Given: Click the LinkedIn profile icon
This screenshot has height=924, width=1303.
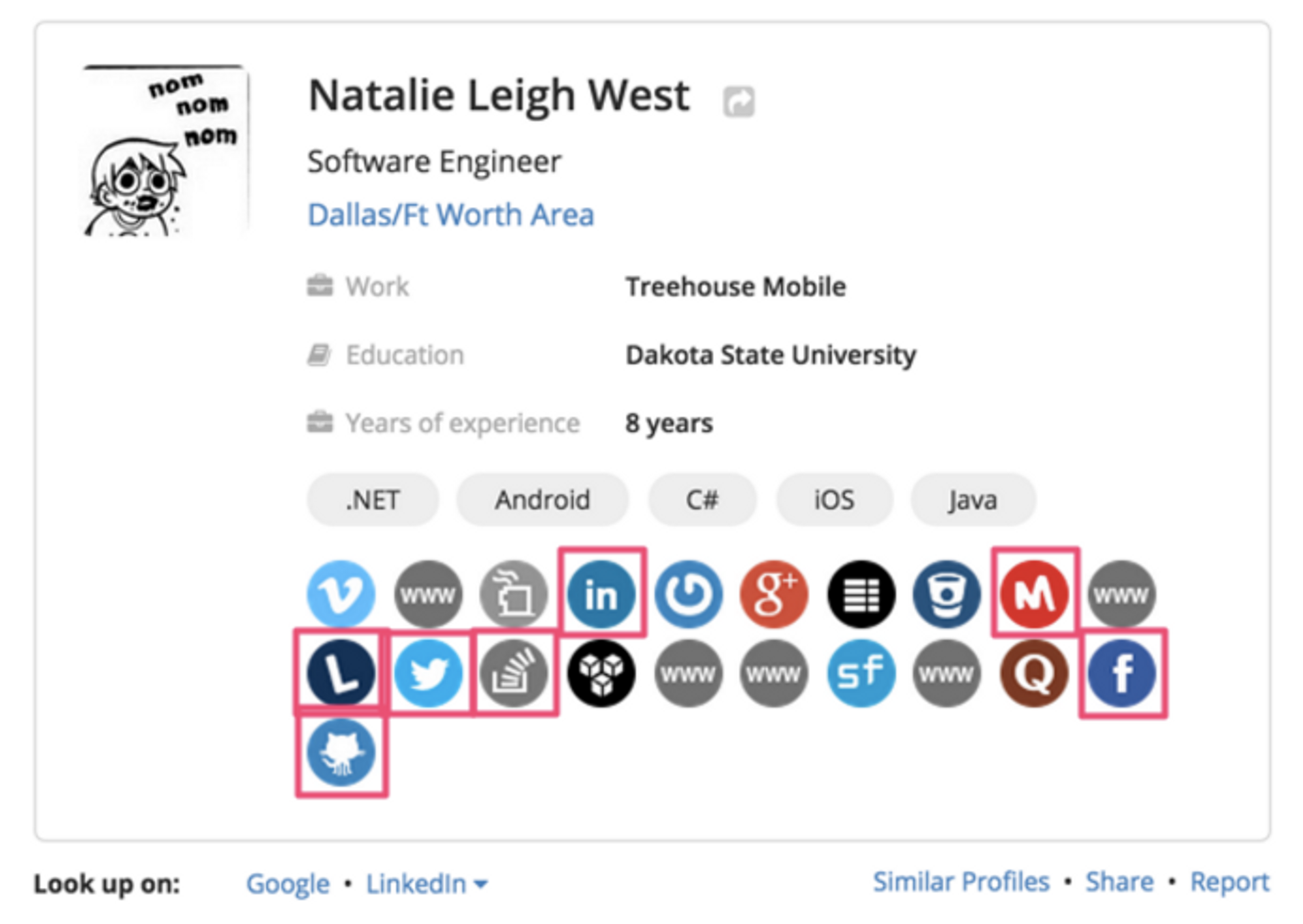Looking at the screenshot, I should pyautogui.click(x=601, y=594).
